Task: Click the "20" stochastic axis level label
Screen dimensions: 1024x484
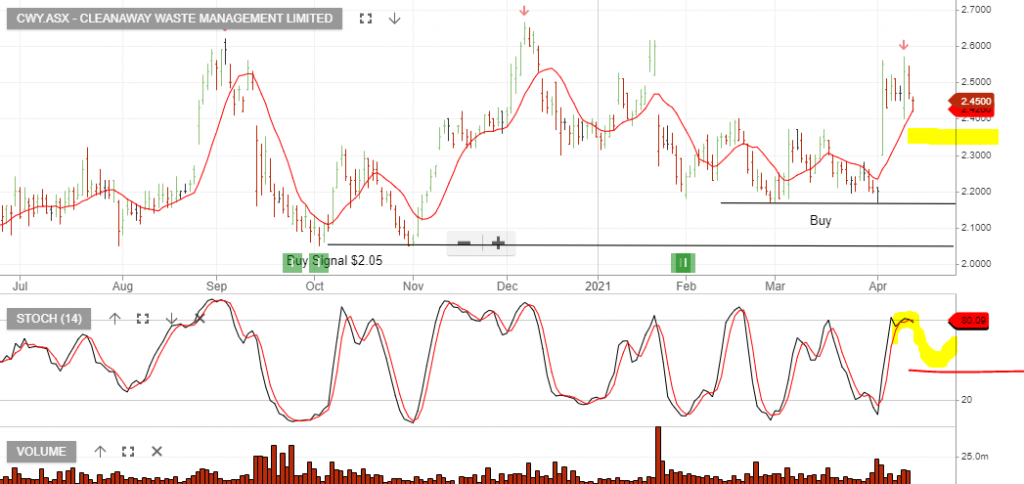Action: click(968, 400)
